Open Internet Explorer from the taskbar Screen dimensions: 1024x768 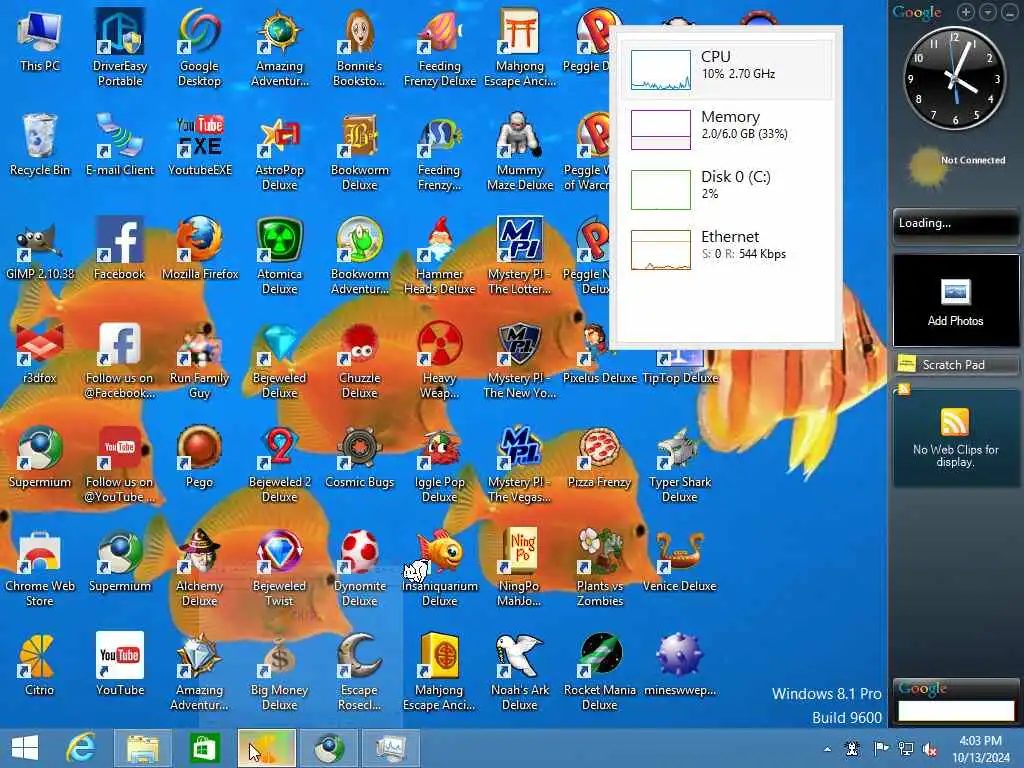click(81, 748)
